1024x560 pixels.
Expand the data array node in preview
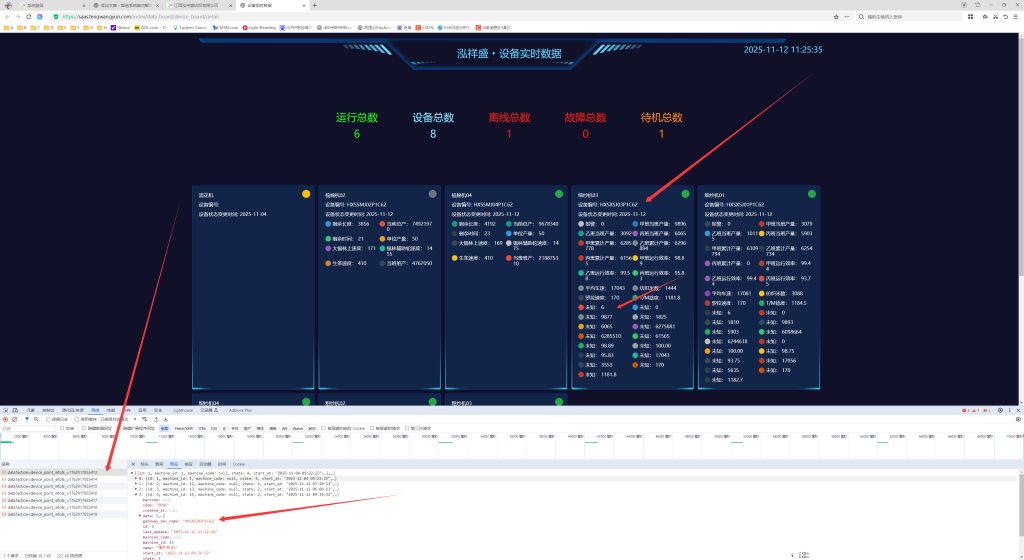click(x=141, y=515)
